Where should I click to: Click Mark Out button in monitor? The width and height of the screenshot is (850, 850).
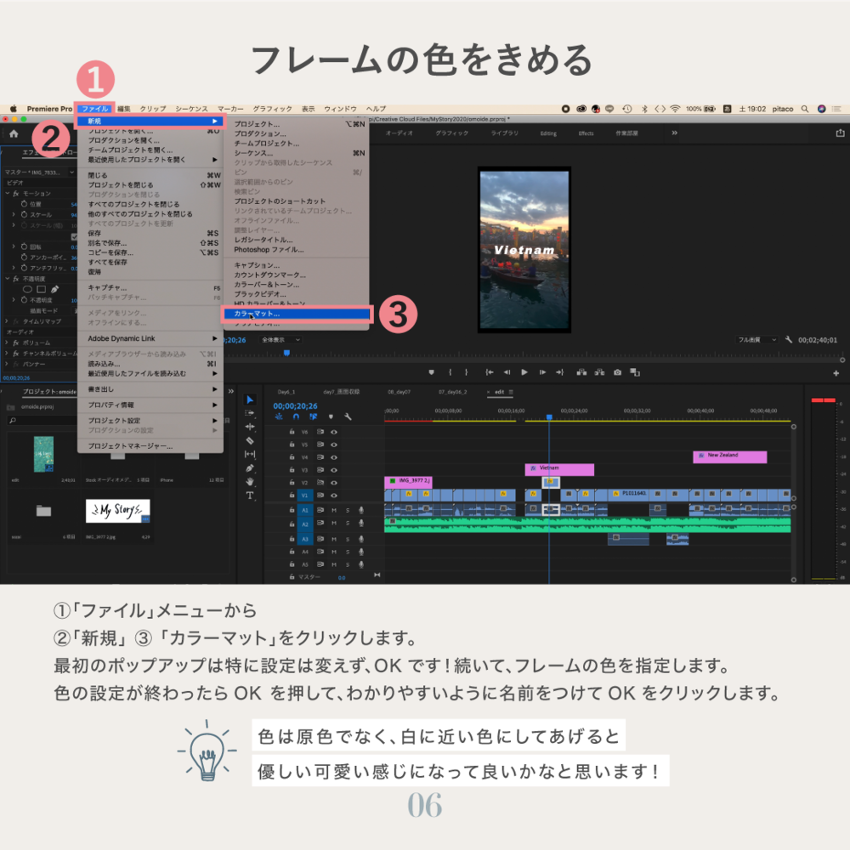point(466,372)
